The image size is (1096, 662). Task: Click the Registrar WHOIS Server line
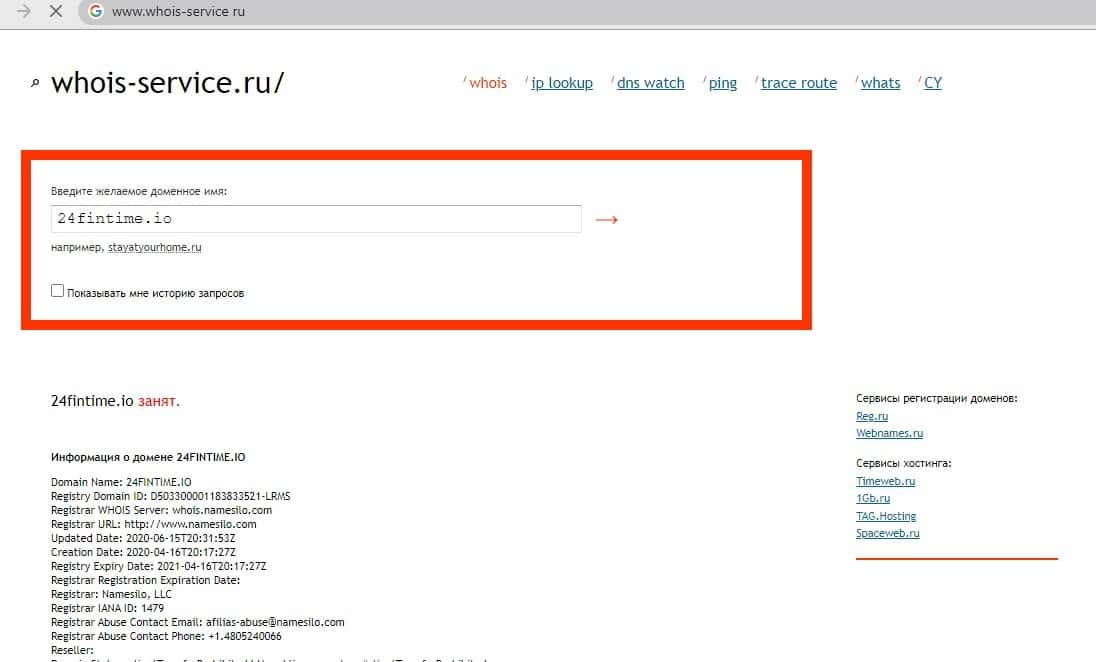(161, 510)
